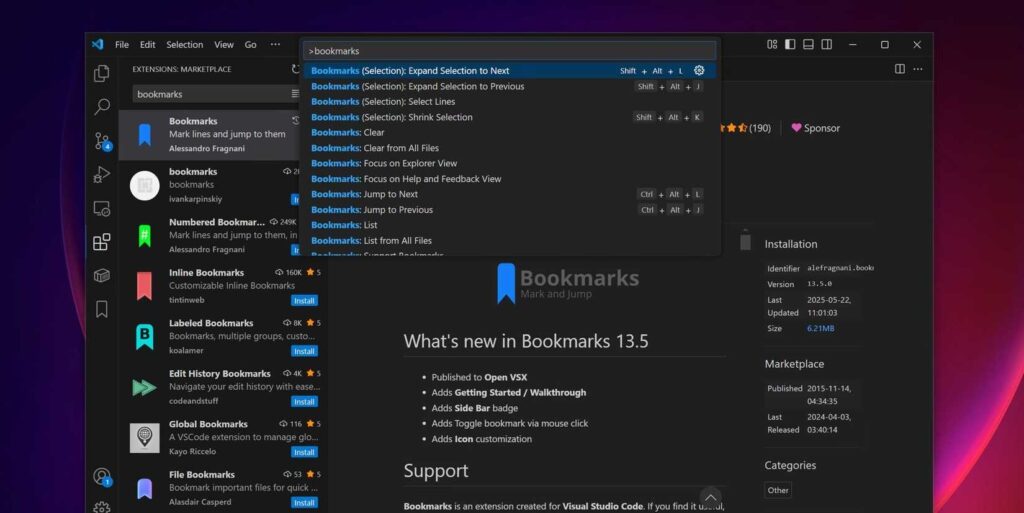The width and height of the screenshot is (1024, 513).
Task: Open the editor More Actions ellipsis
Action: click(918, 69)
